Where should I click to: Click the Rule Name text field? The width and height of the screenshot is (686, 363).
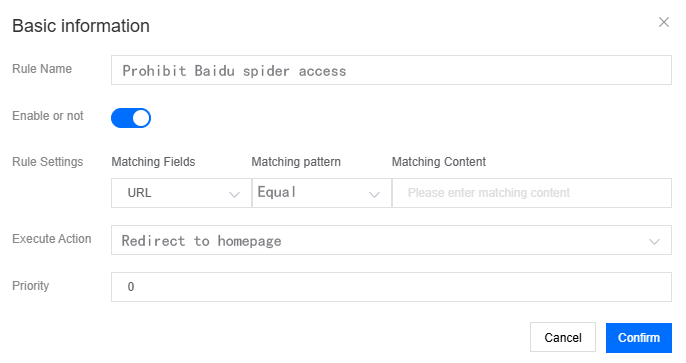click(391, 70)
